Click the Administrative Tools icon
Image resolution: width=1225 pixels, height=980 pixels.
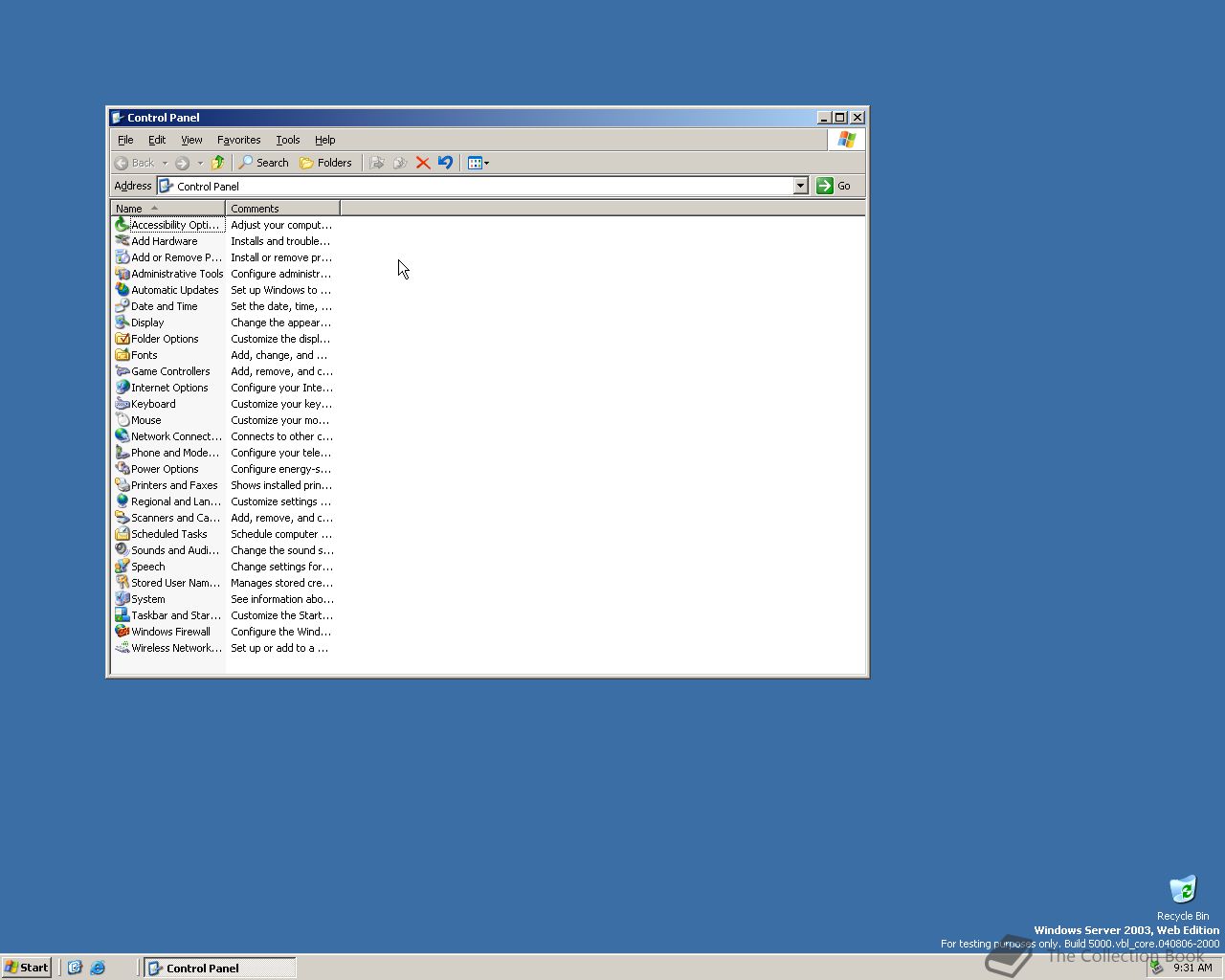122,274
